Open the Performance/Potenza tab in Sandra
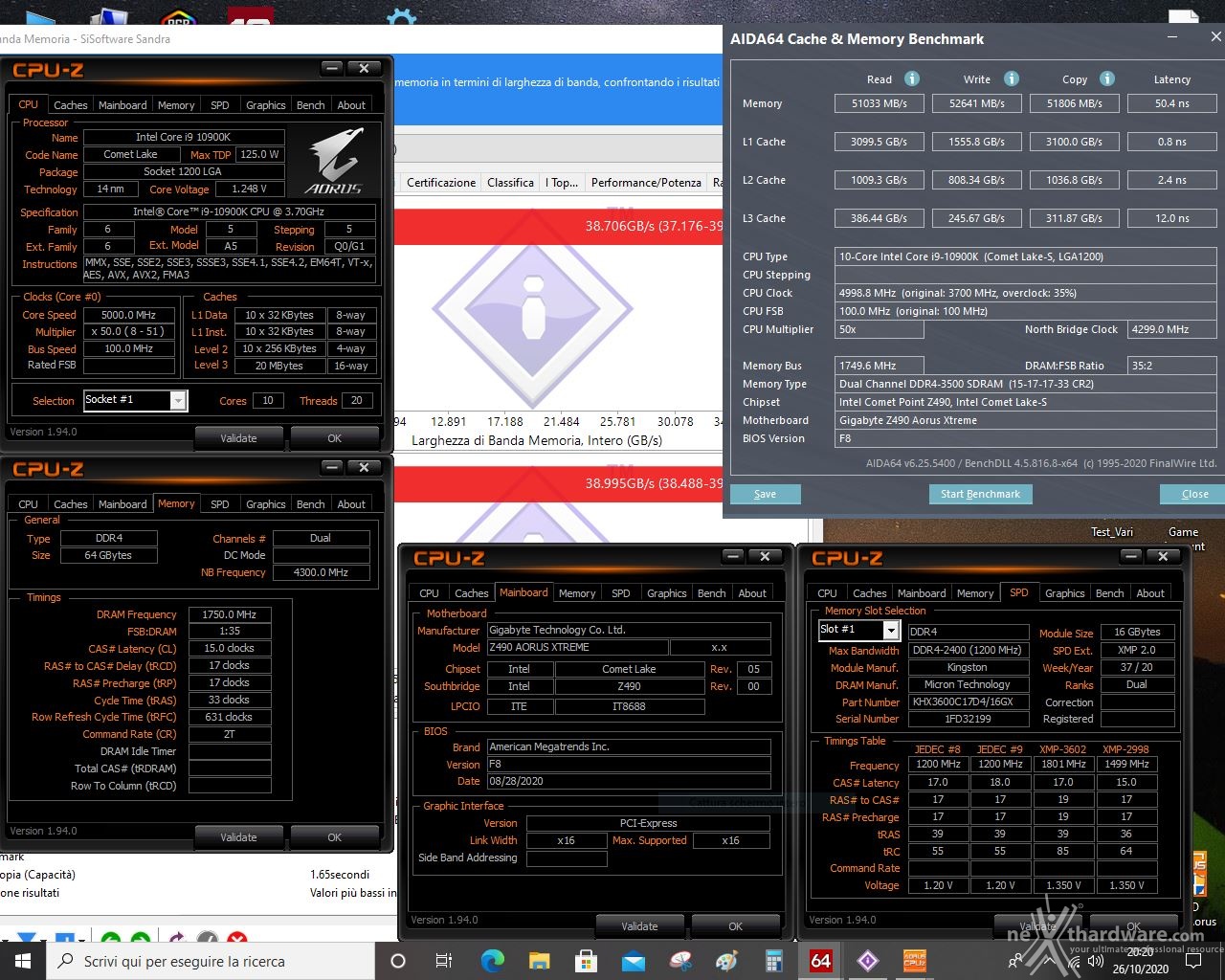1225x980 pixels. pos(646,182)
